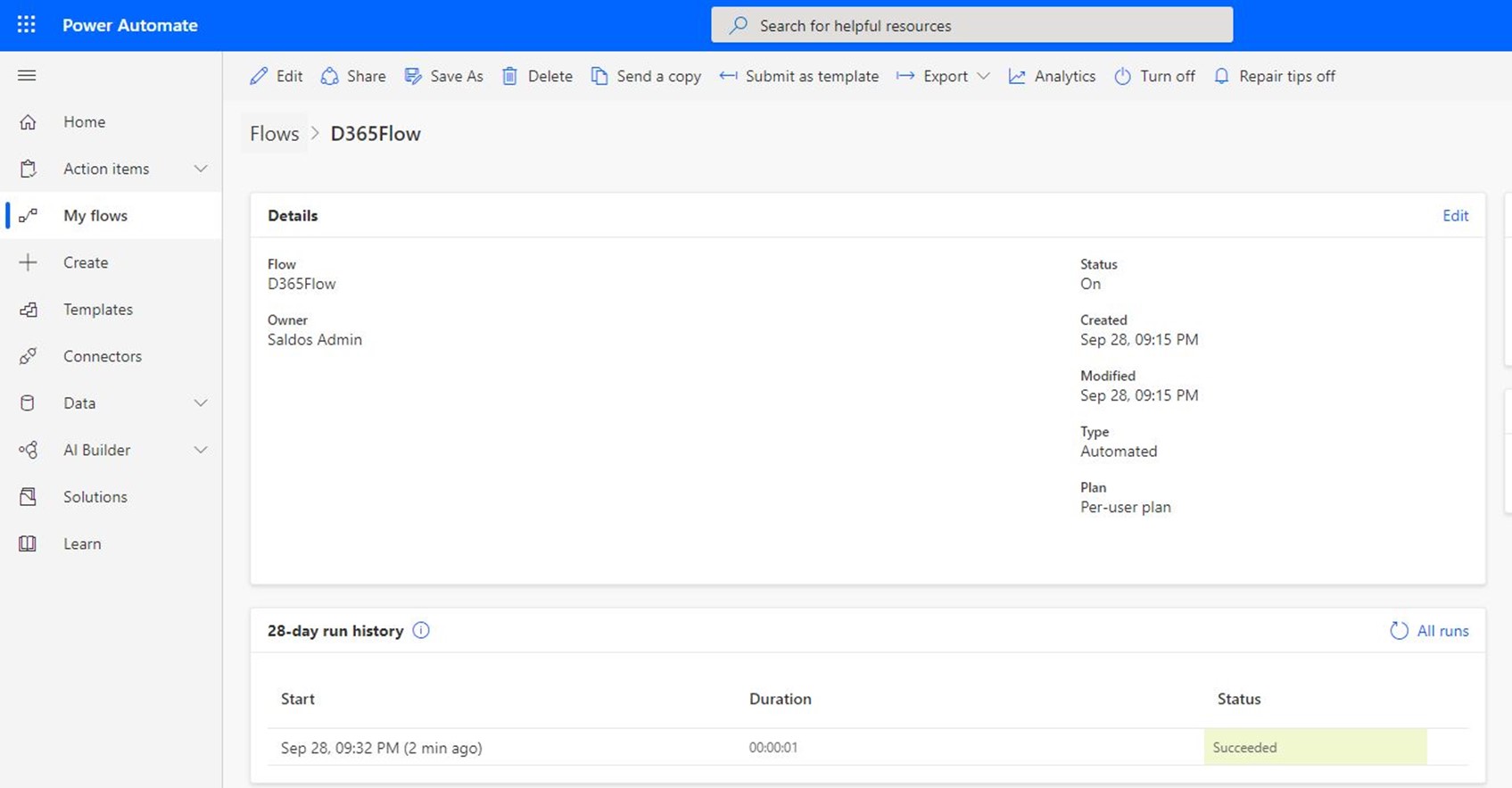Click the Share icon in toolbar
Image resolution: width=1512 pixels, height=788 pixels.
coord(330,76)
